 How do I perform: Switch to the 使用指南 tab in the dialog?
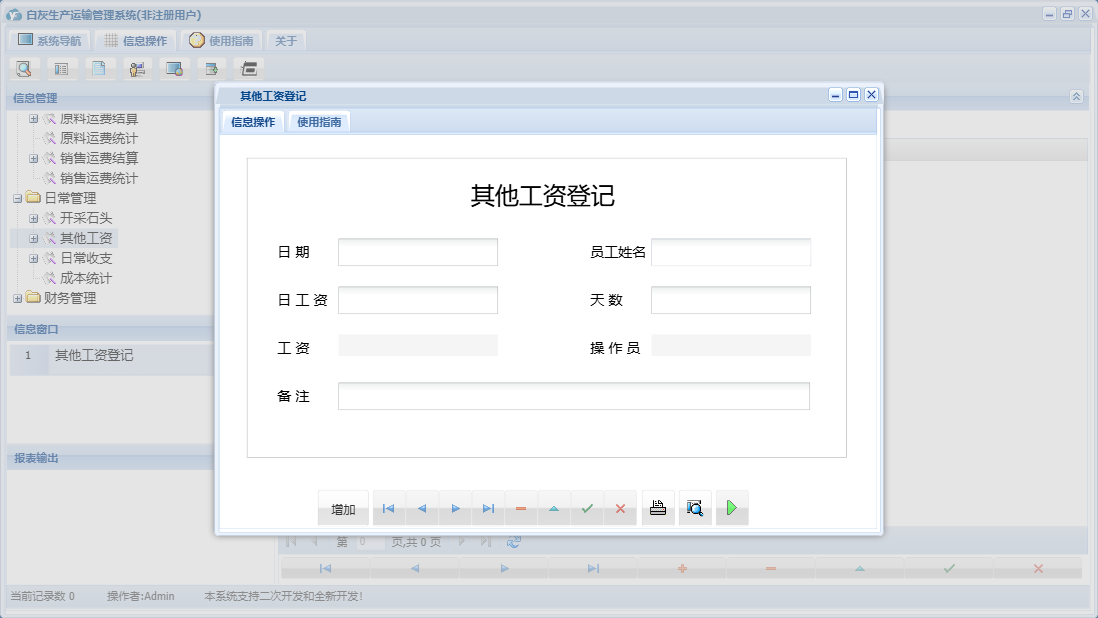pos(318,122)
